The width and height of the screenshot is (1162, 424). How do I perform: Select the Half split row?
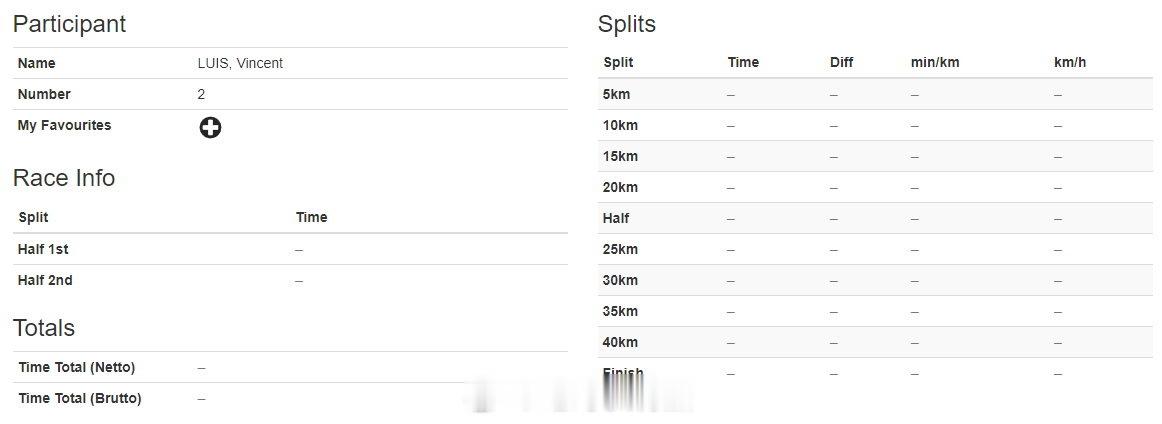875,219
